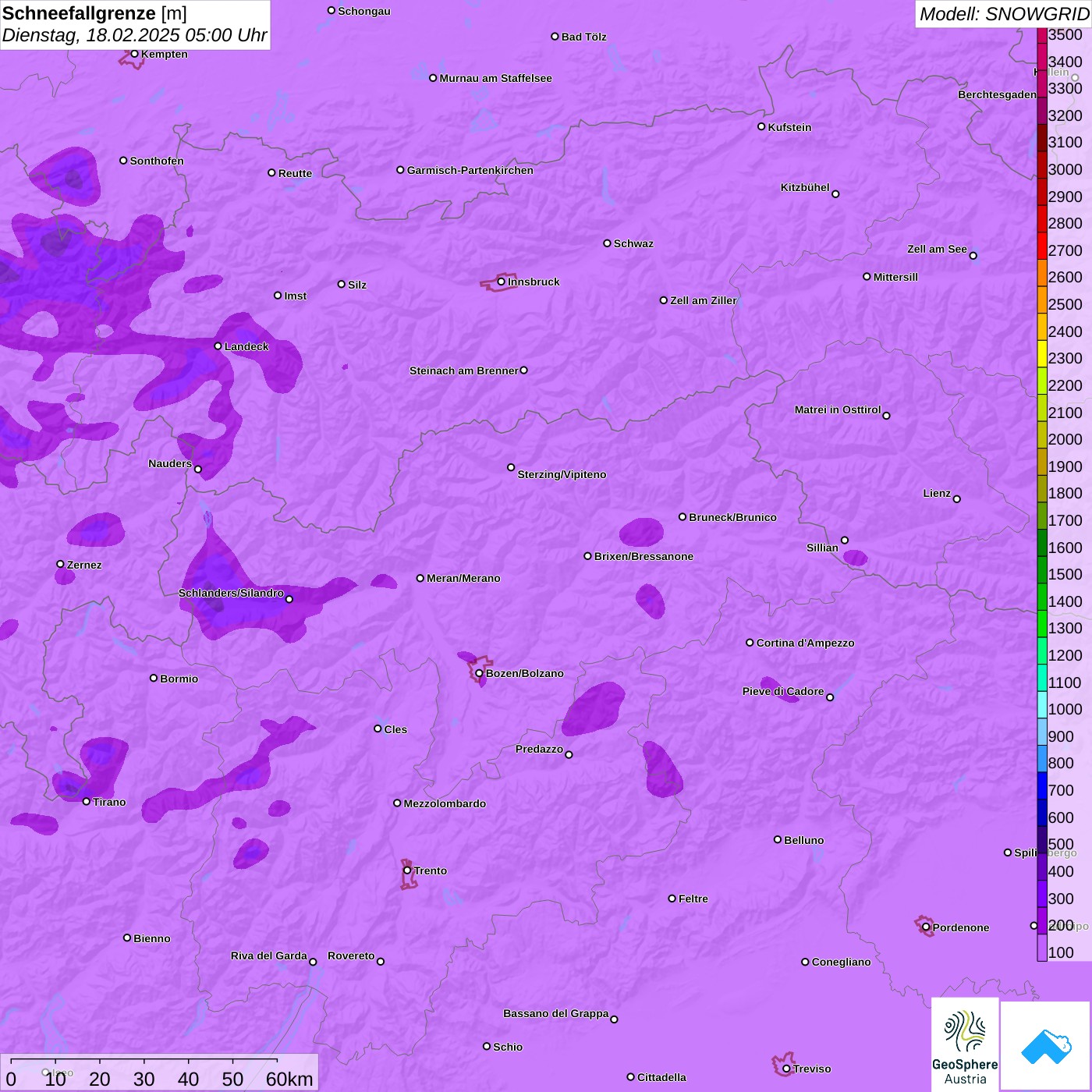The width and height of the screenshot is (1092, 1092).
Task: Click the blue cloud-house logo
Action: tap(1045, 1046)
